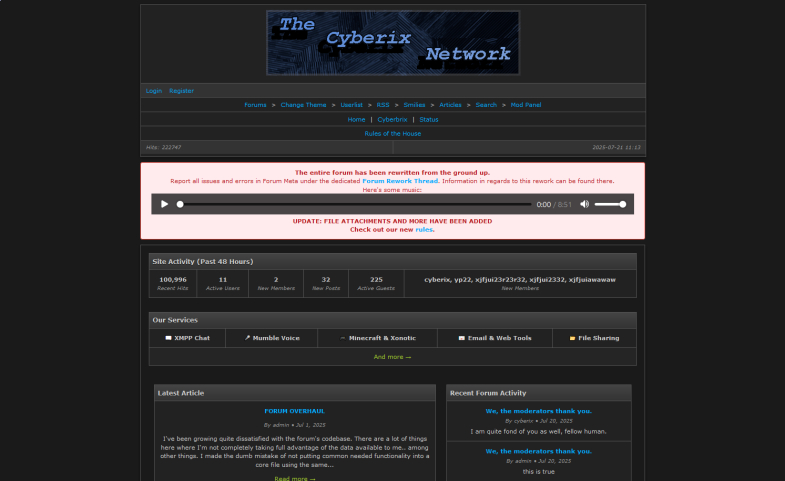Open Change Theme
The image size is (785, 481).
click(303, 105)
